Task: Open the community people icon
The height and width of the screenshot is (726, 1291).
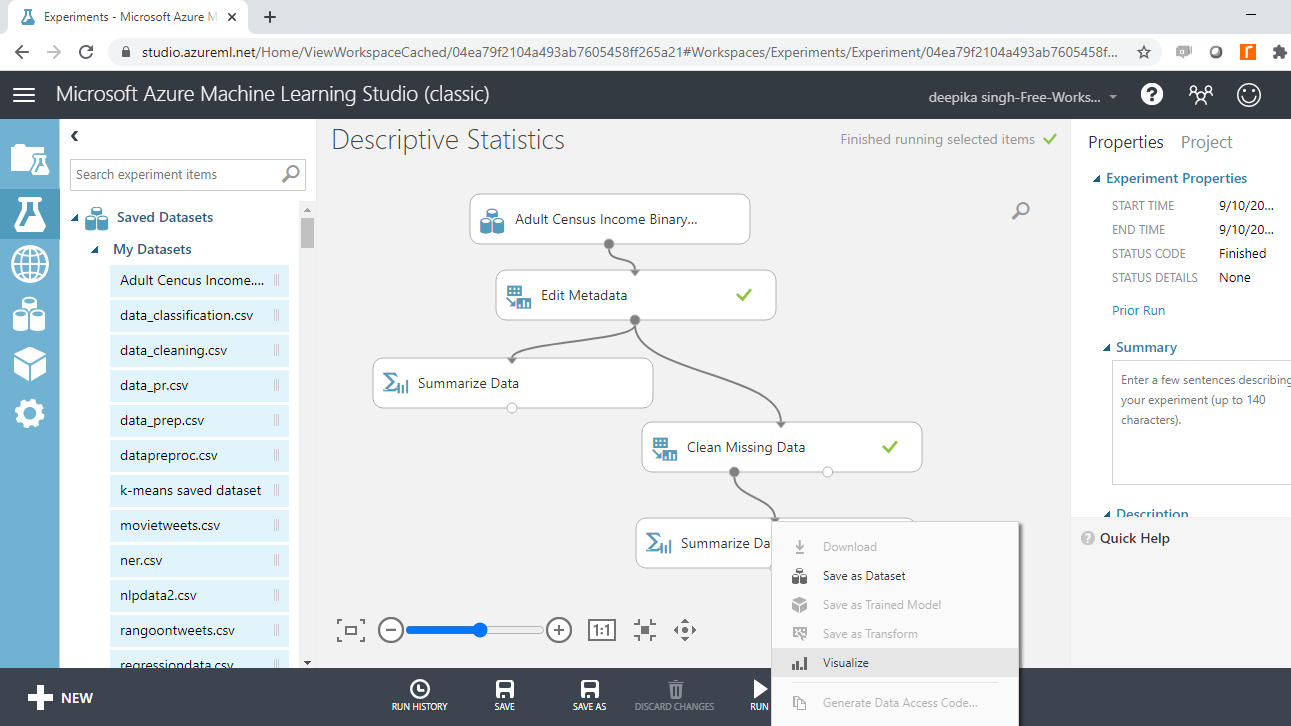Action: pyautogui.click(x=1200, y=95)
